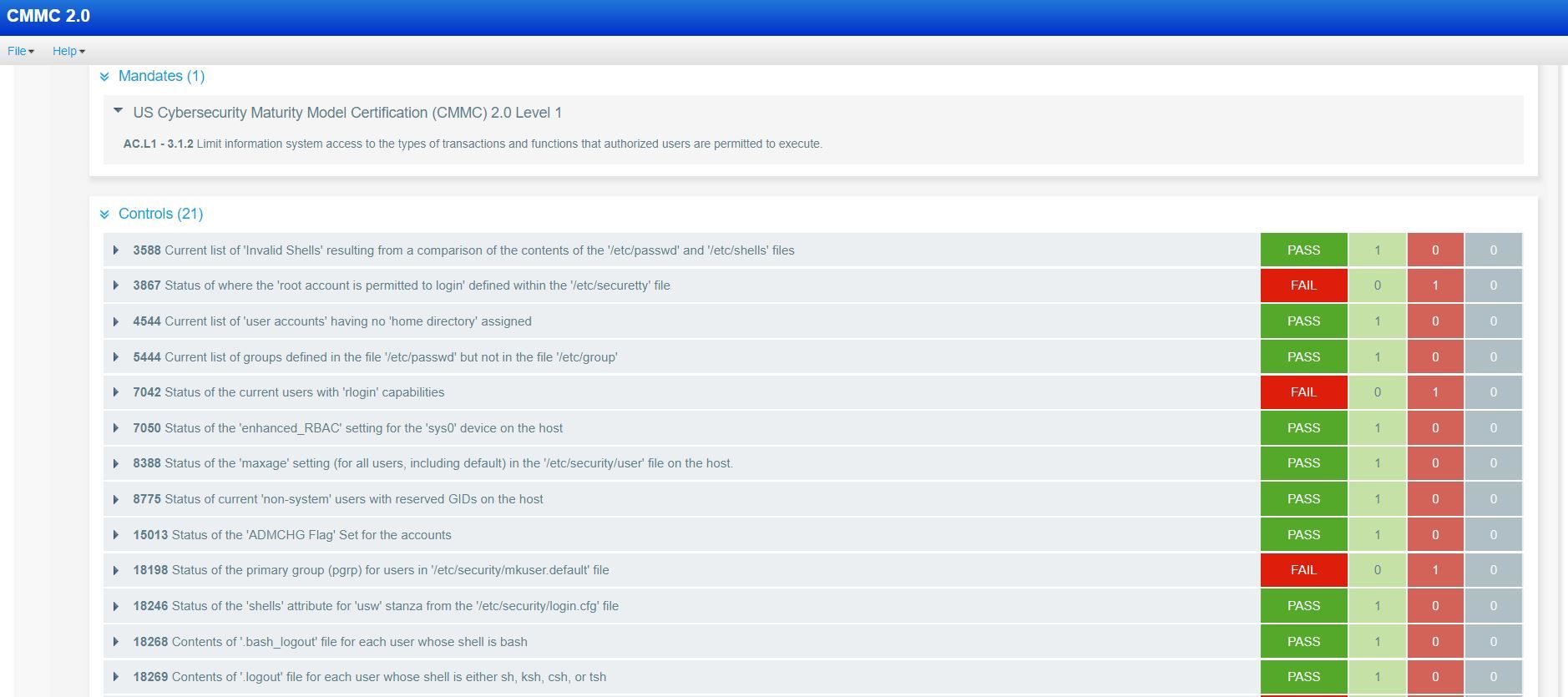
Task: Click red failed count for control 3867
Action: click(1435, 285)
